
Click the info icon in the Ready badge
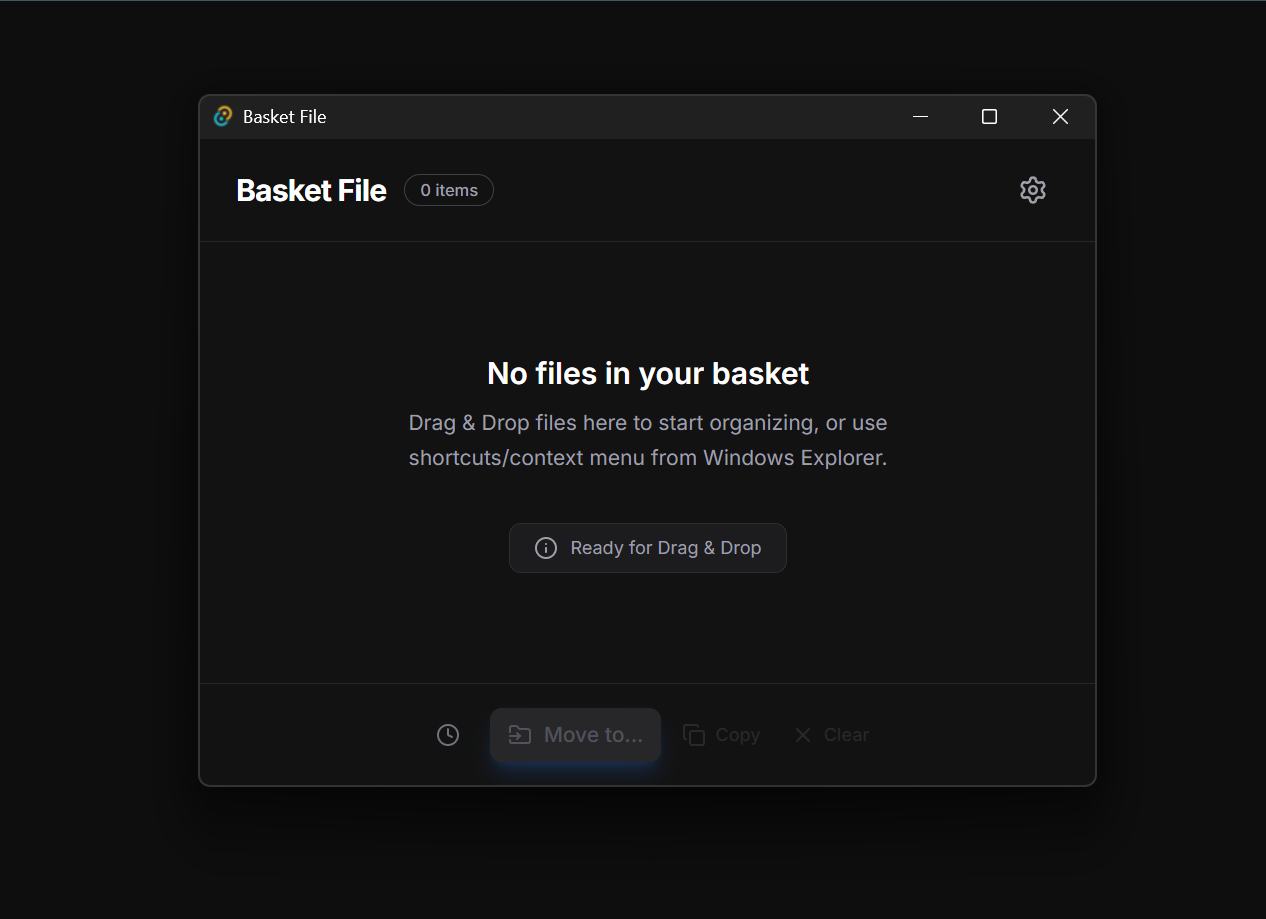pyautogui.click(x=546, y=548)
